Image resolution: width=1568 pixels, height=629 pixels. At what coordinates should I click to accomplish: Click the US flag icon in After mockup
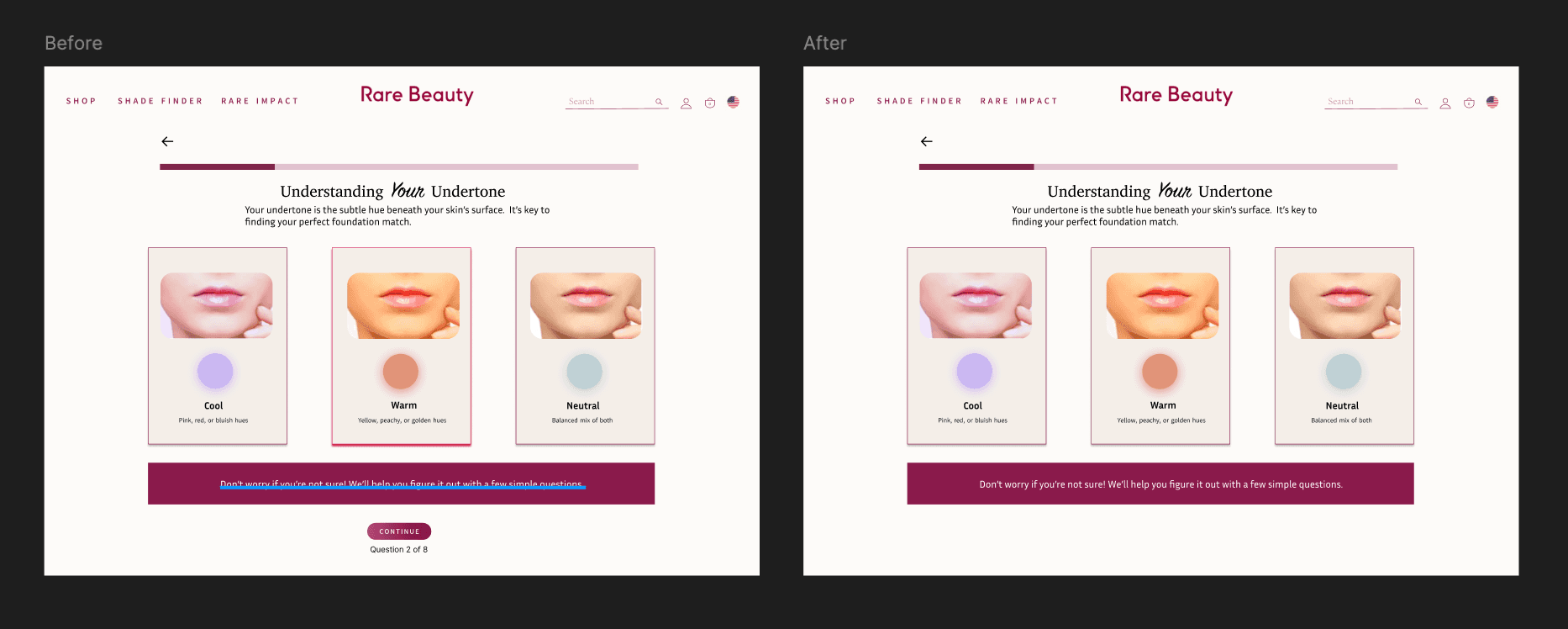pos(1492,102)
